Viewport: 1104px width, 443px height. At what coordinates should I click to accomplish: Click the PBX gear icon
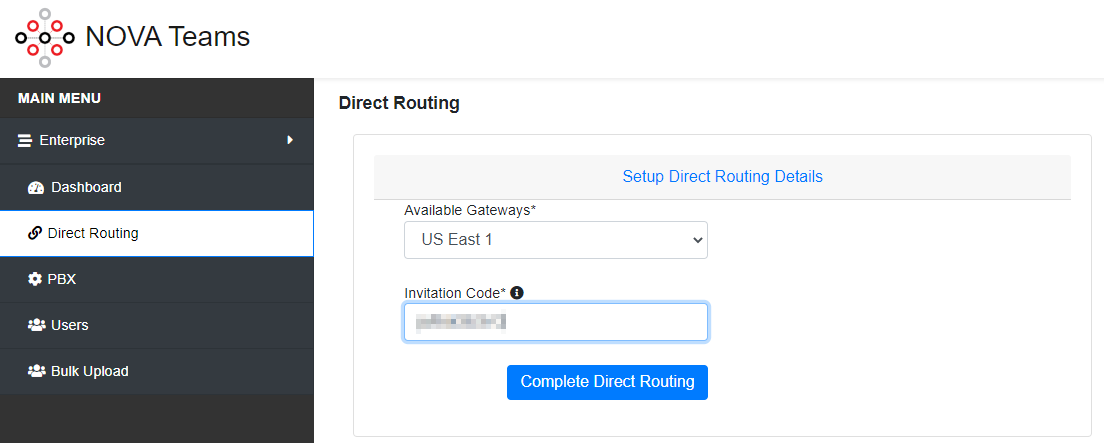(x=35, y=280)
